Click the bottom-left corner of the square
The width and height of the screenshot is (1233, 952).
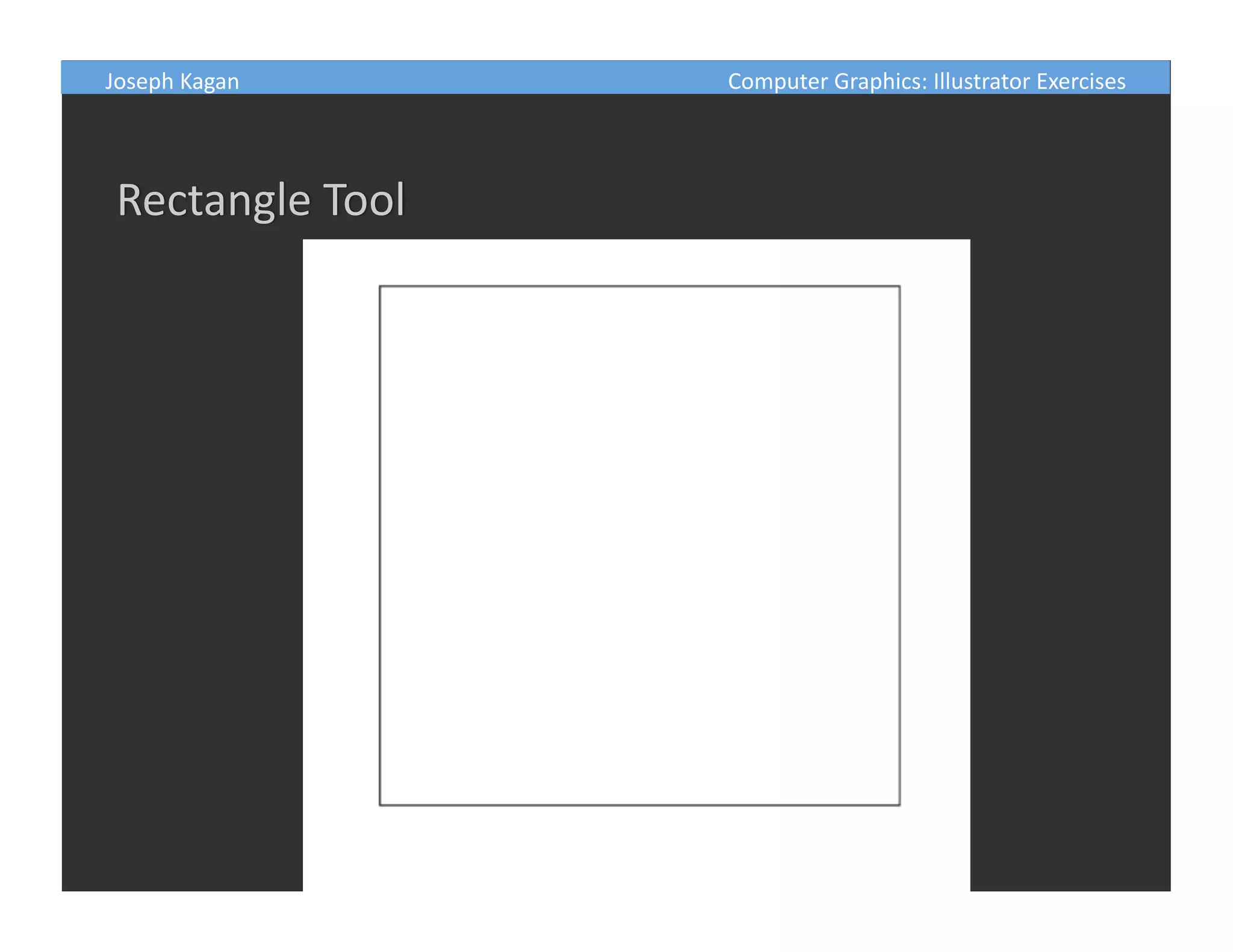pos(380,805)
